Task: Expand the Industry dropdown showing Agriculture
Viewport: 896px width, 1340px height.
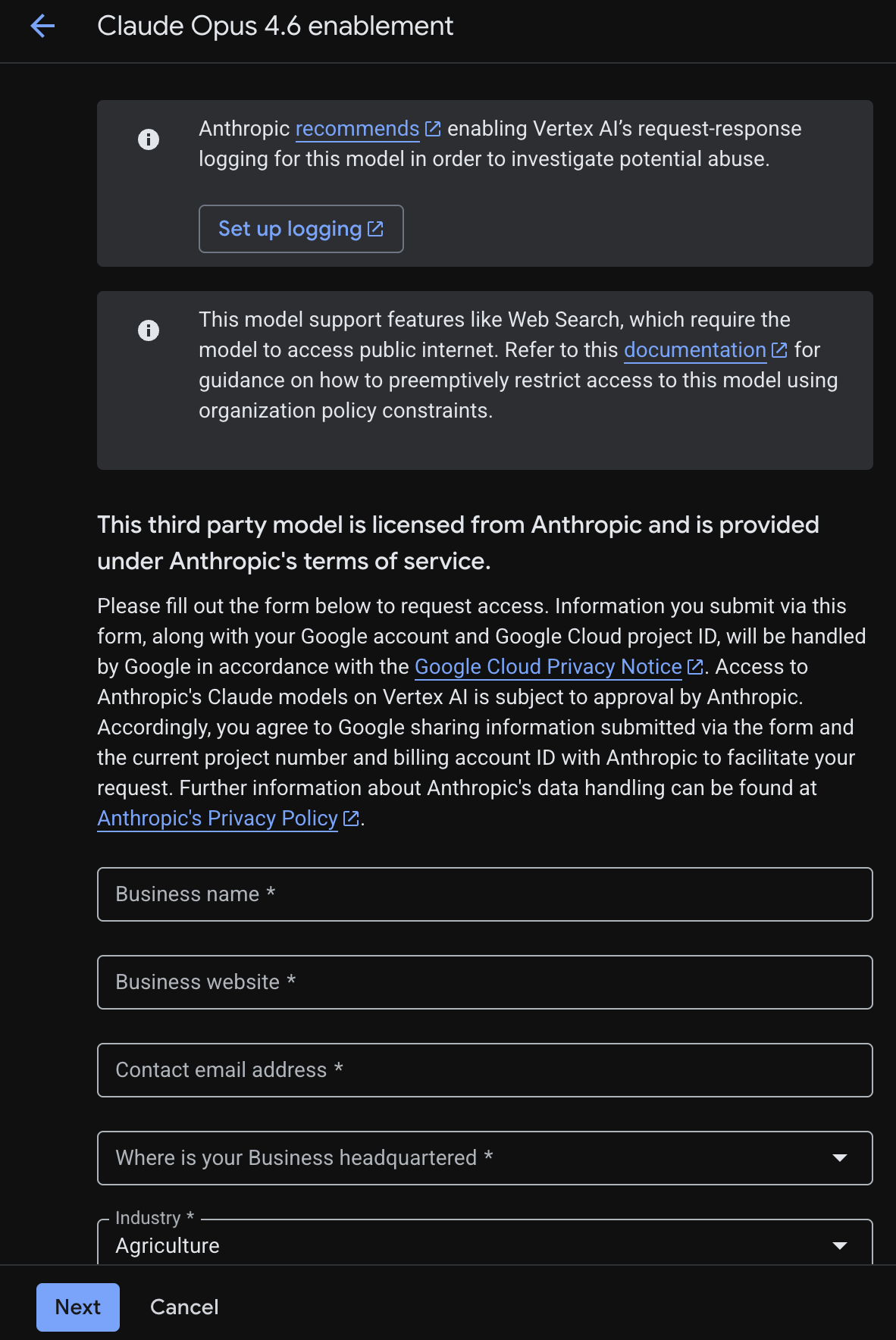Action: [485, 1243]
